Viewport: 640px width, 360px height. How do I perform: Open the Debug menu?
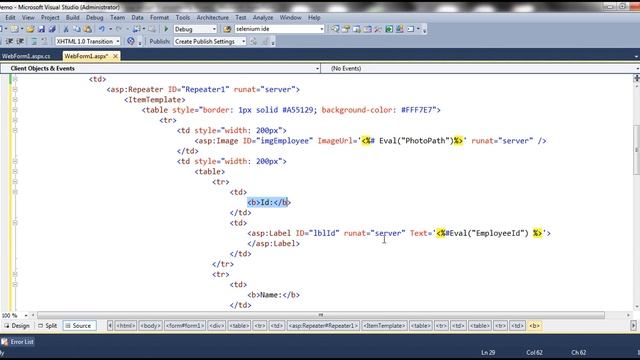(95, 18)
